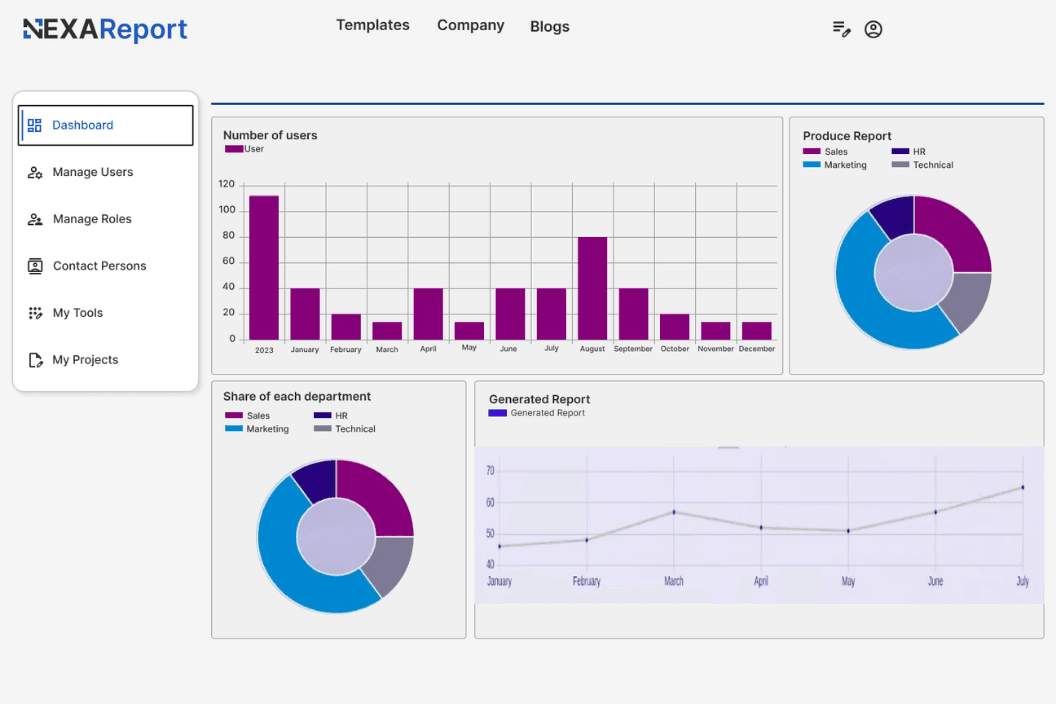Select the Dashboard icon in the sidebar
Screen dimensions: 1056x704
point(35,125)
